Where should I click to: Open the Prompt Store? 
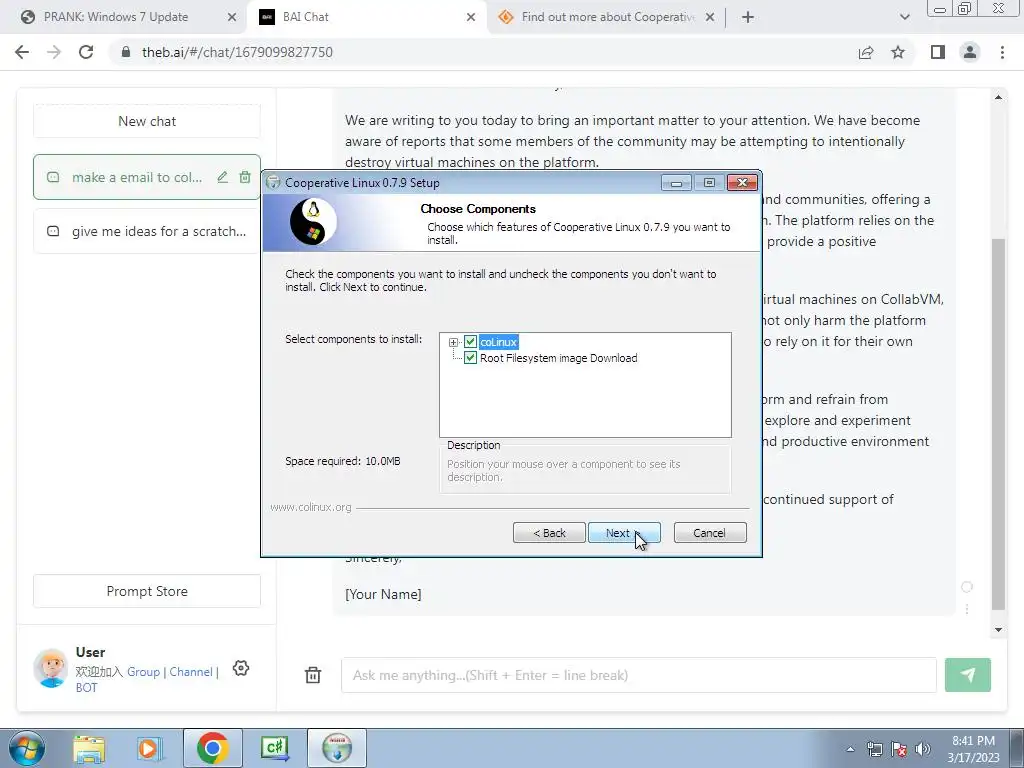[147, 591]
